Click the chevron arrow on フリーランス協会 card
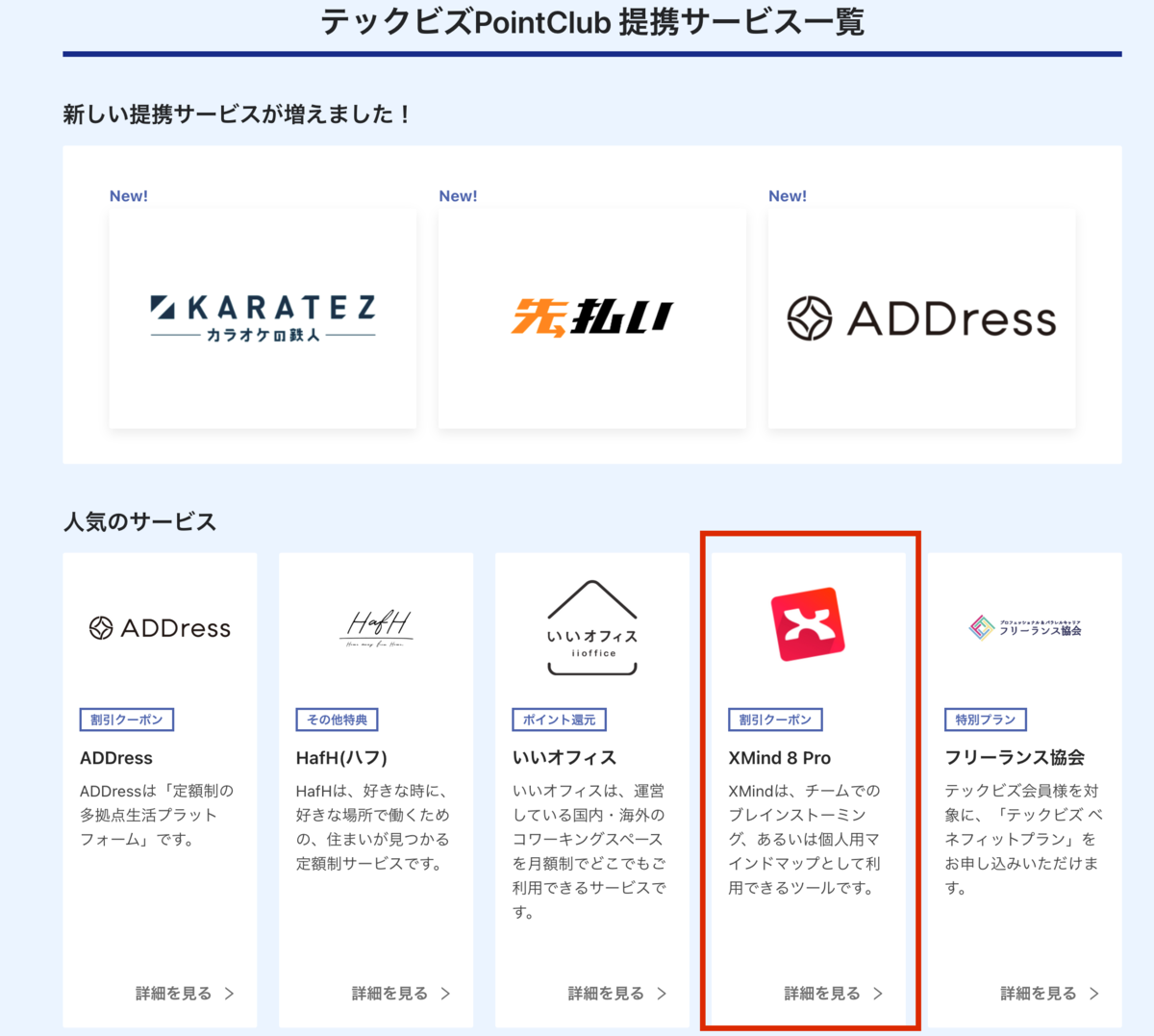 [x=1094, y=994]
